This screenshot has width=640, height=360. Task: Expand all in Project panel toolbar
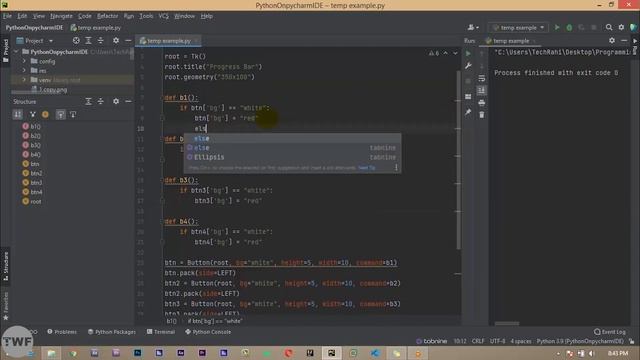point(88,40)
